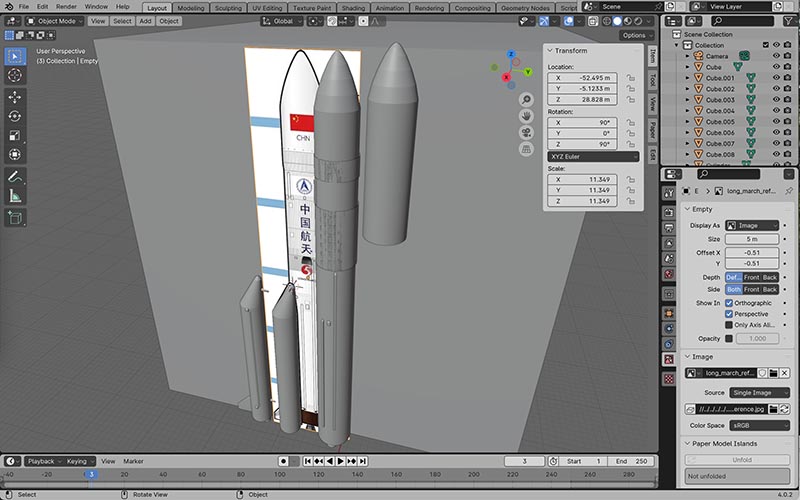Choose the Rotate tool
The height and width of the screenshot is (500, 800).
point(16,116)
